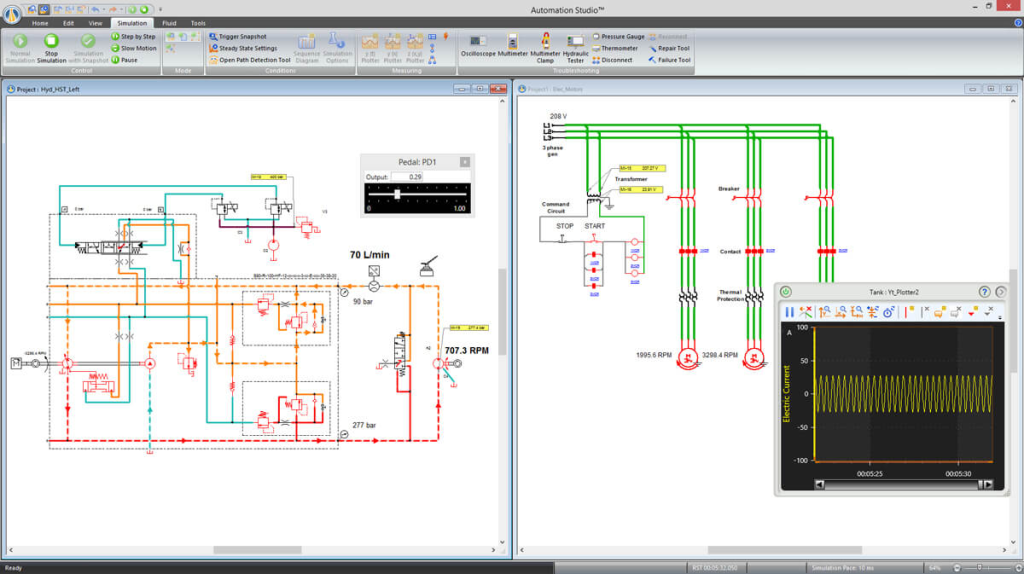Select the Multimeter instrument
This screenshot has width=1024, height=574.
[x=513, y=46]
